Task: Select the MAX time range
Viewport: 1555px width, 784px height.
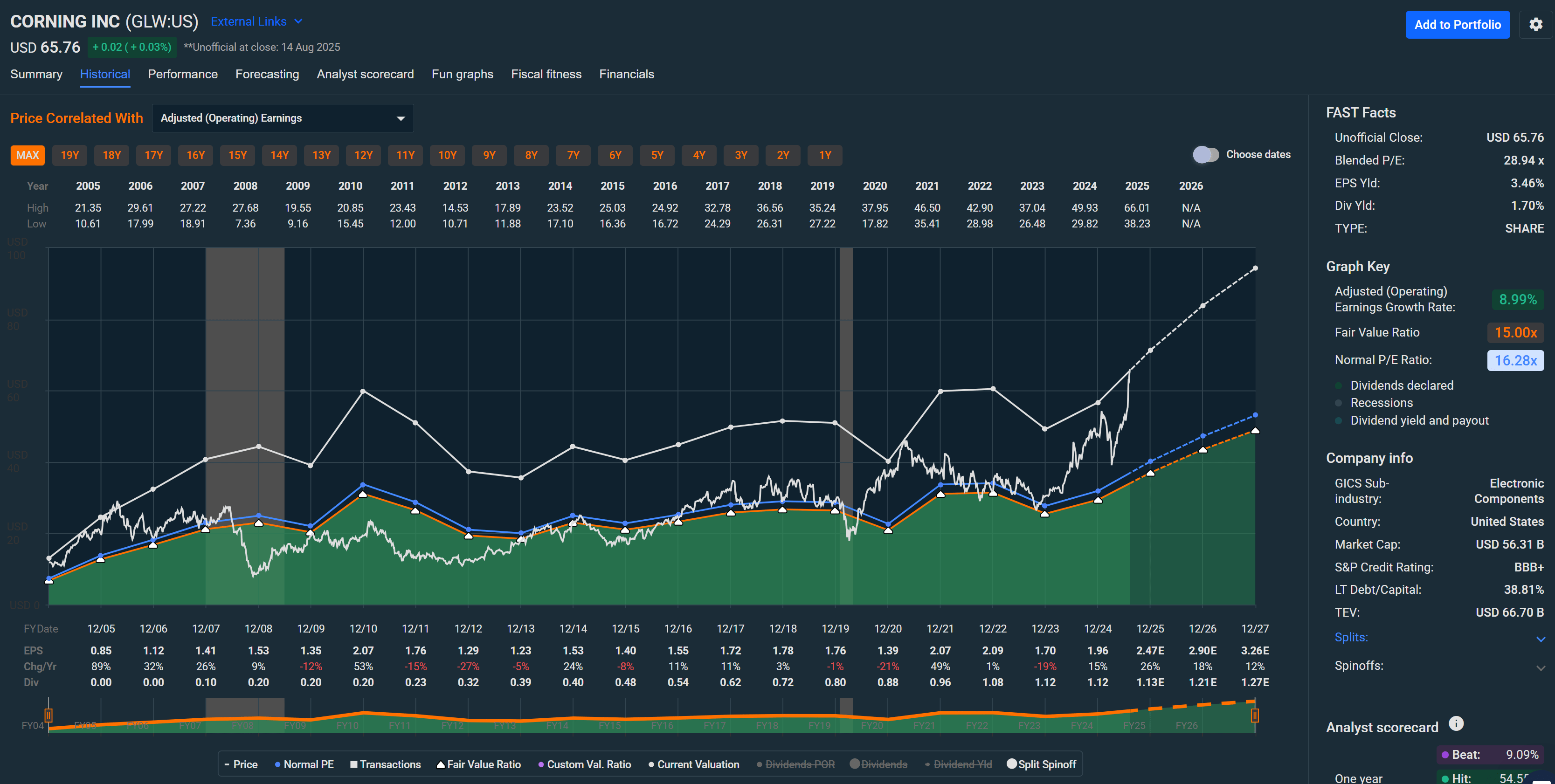Action: (27, 156)
